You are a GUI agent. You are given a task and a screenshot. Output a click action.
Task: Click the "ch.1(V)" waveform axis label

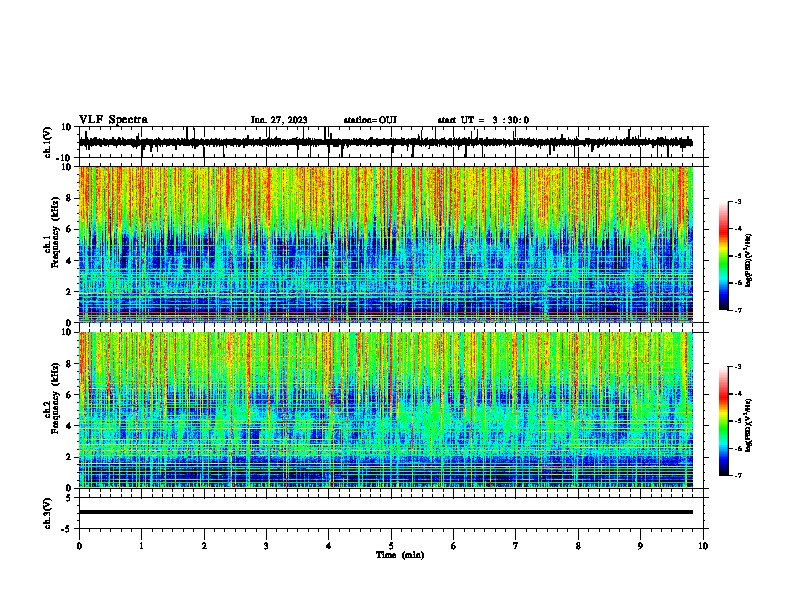tap(48, 142)
